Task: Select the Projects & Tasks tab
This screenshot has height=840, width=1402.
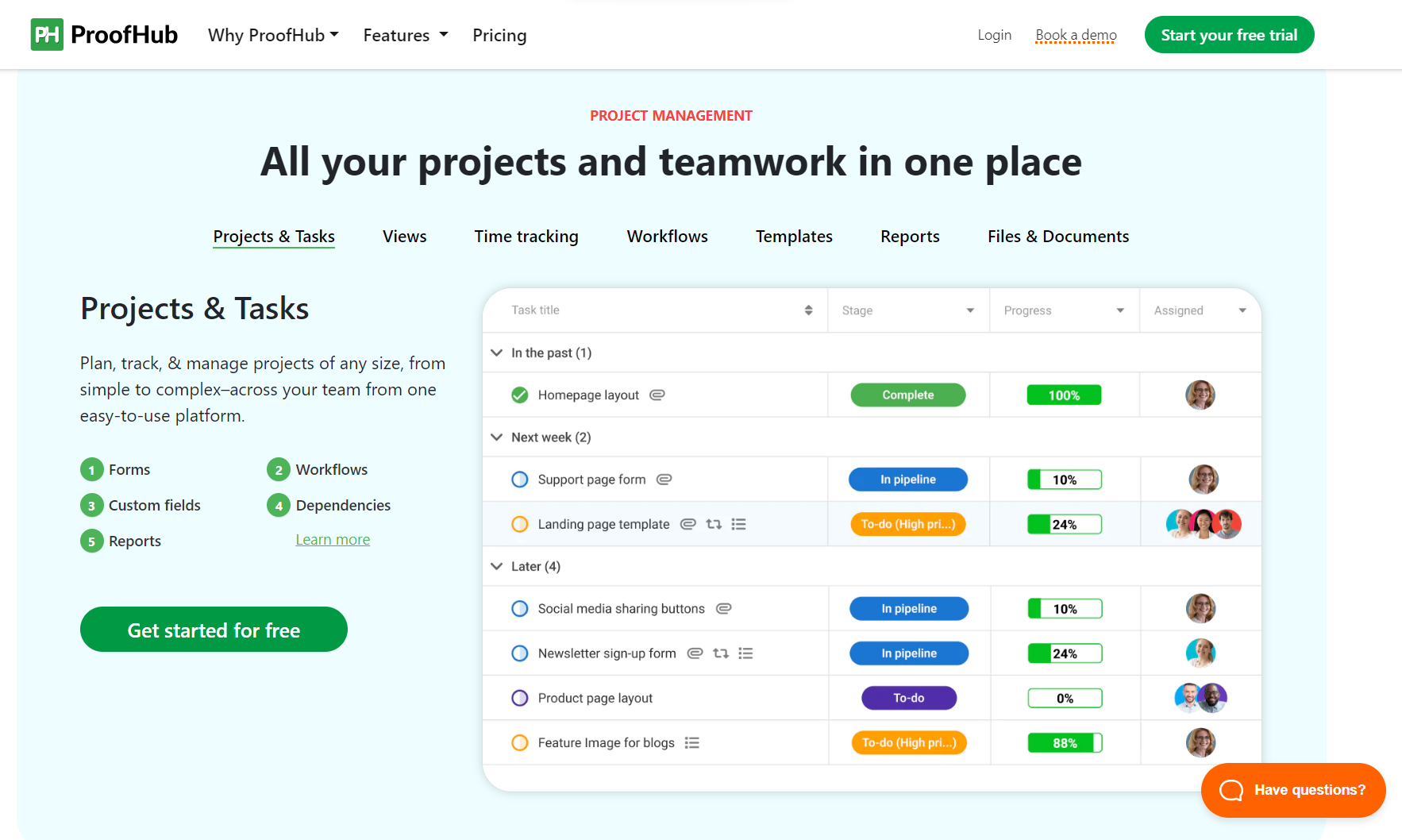Action: click(274, 237)
